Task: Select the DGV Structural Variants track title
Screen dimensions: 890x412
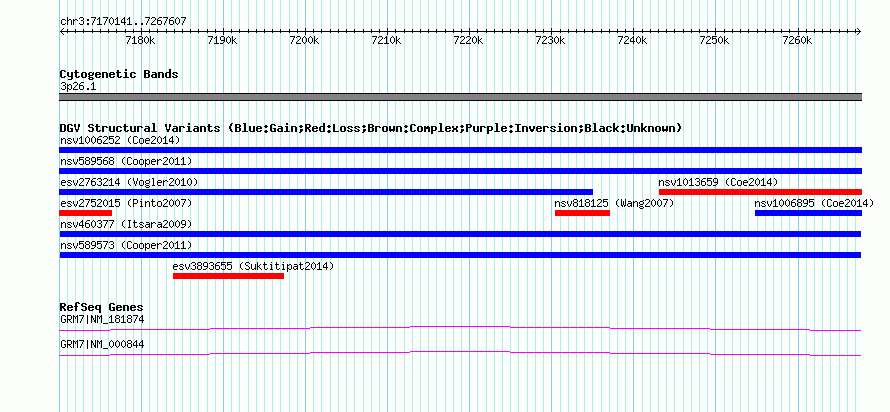Action: point(371,128)
